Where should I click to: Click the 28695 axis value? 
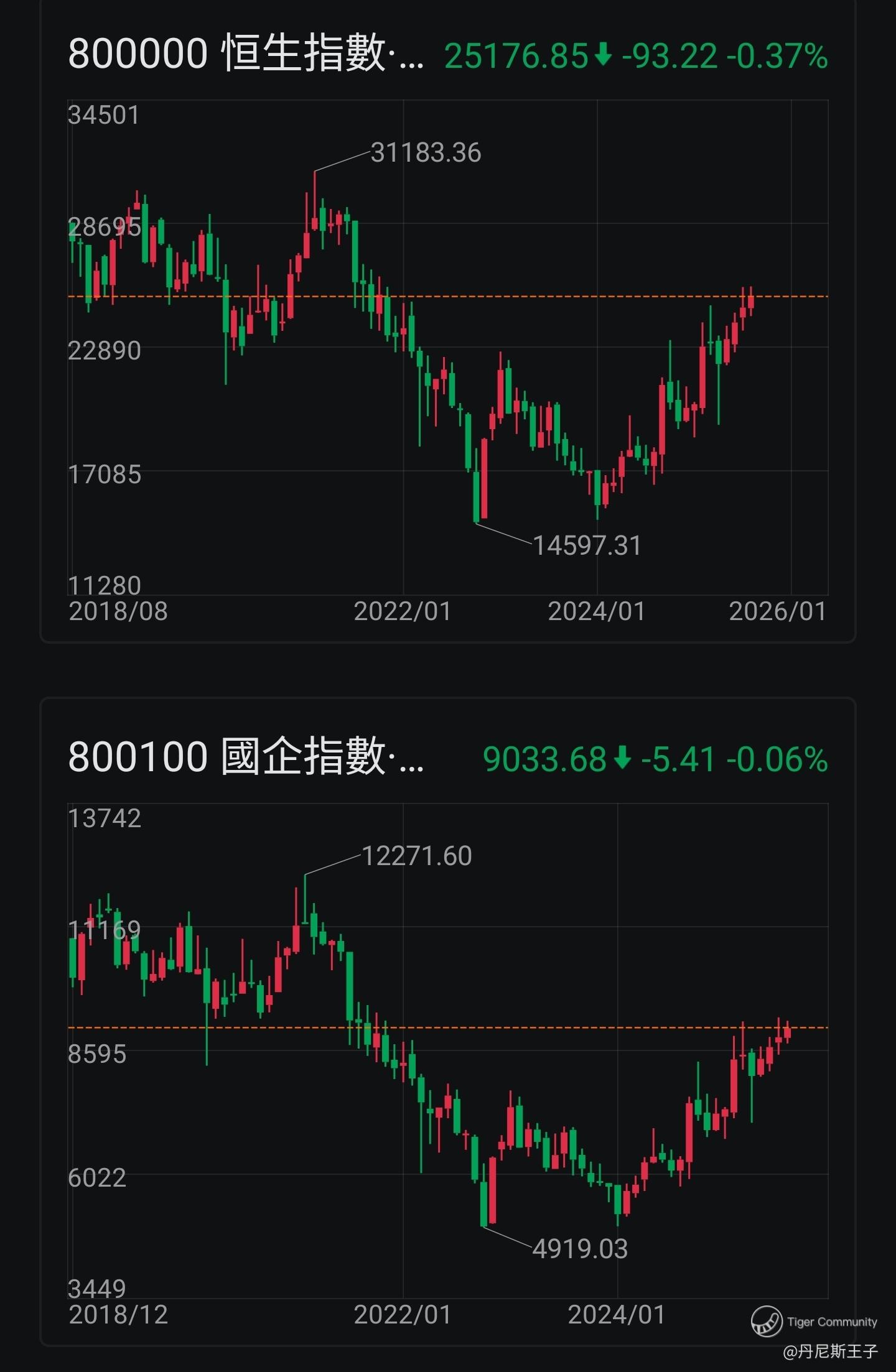105,228
